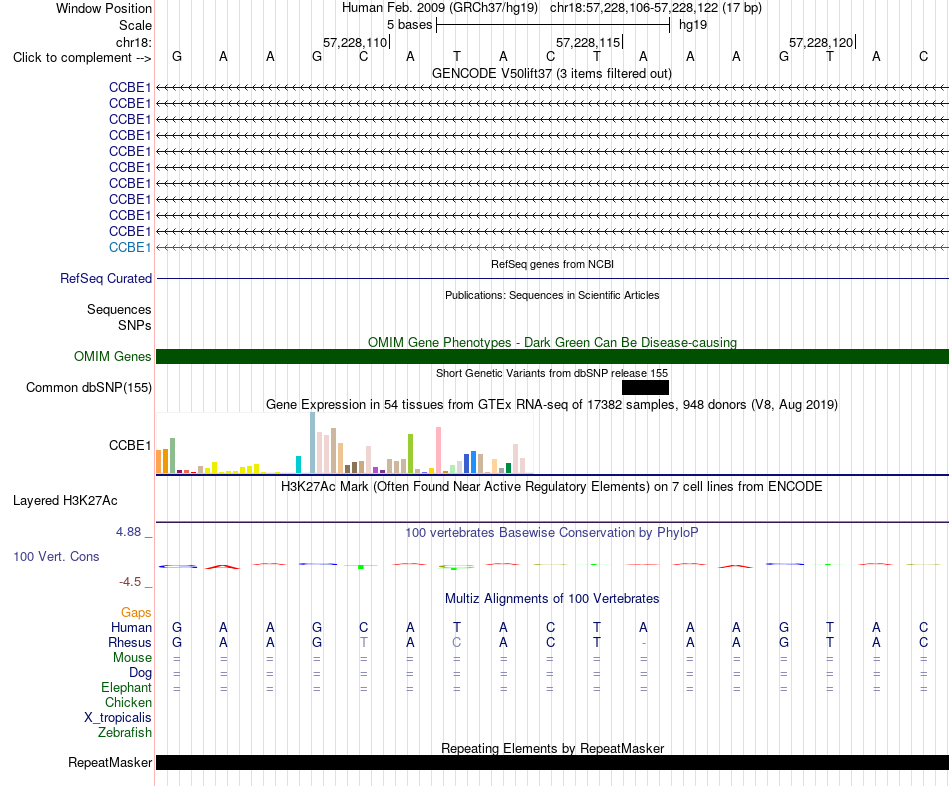Screen dimensions: 950x786
Task: Click the Common dbSNP(155) label
Action: (88, 387)
